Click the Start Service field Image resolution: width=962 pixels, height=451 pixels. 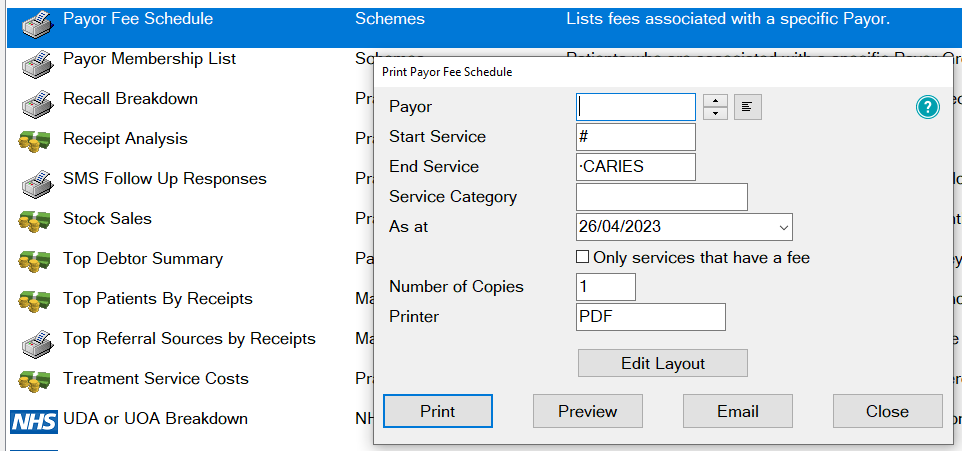(636, 137)
